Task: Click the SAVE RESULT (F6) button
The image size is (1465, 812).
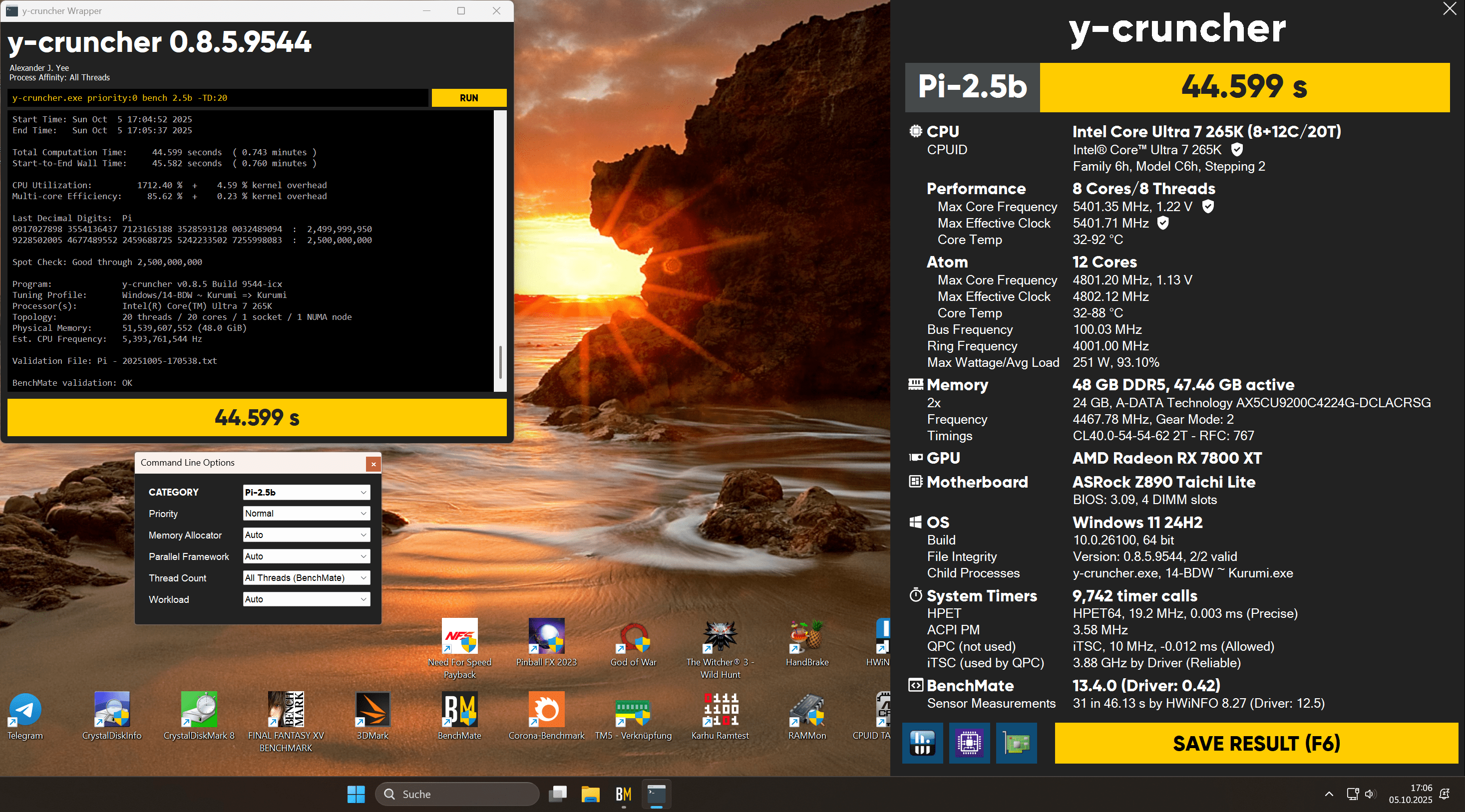Action: (1256, 743)
